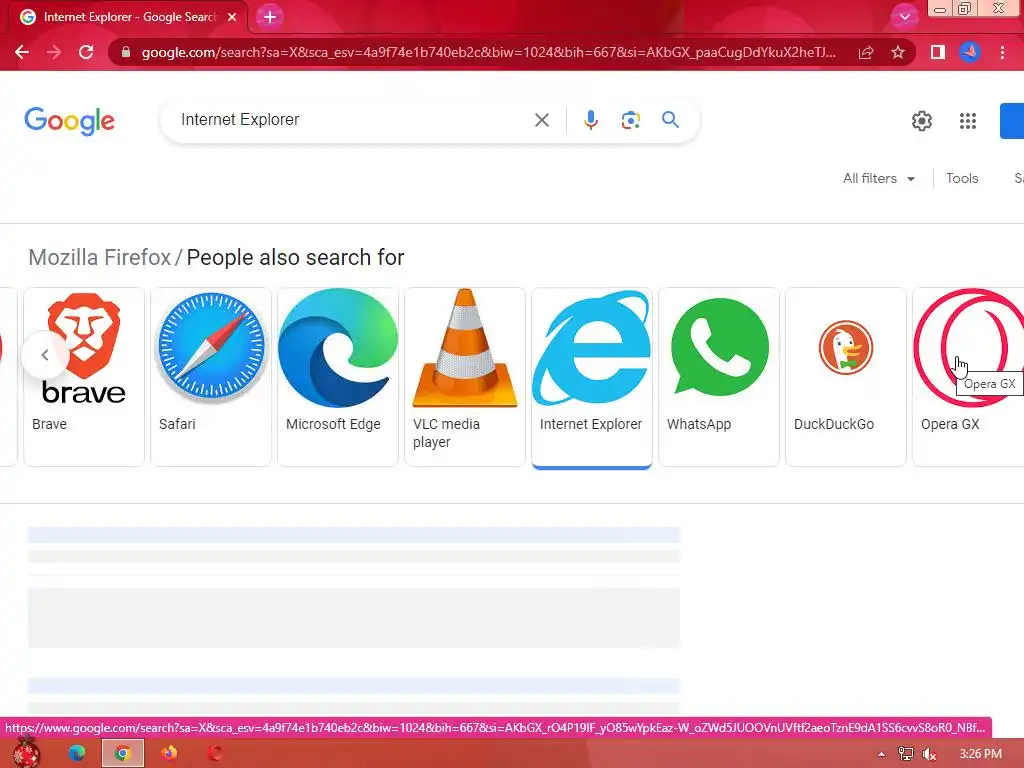Open the Google apps grid
The image size is (1024, 768).
pos(968,121)
